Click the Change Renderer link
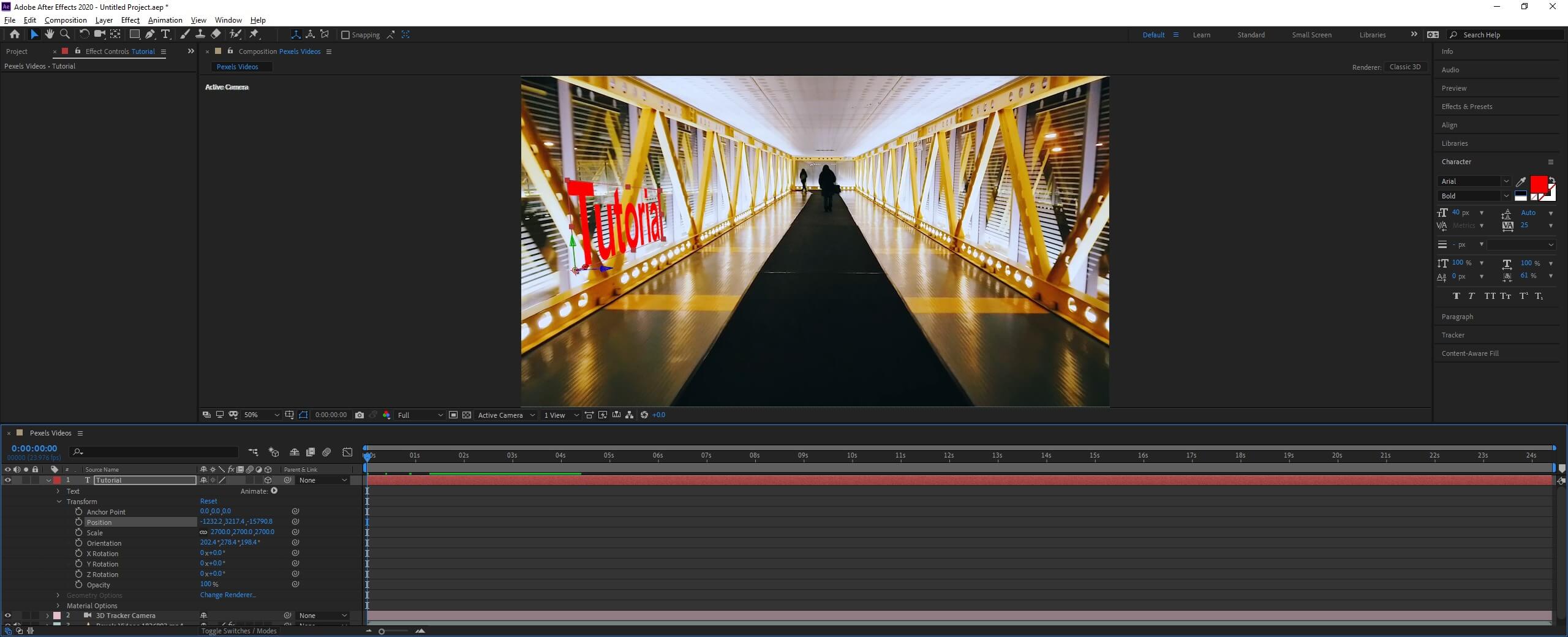Image resolution: width=1568 pixels, height=637 pixels. pos(228,595)
